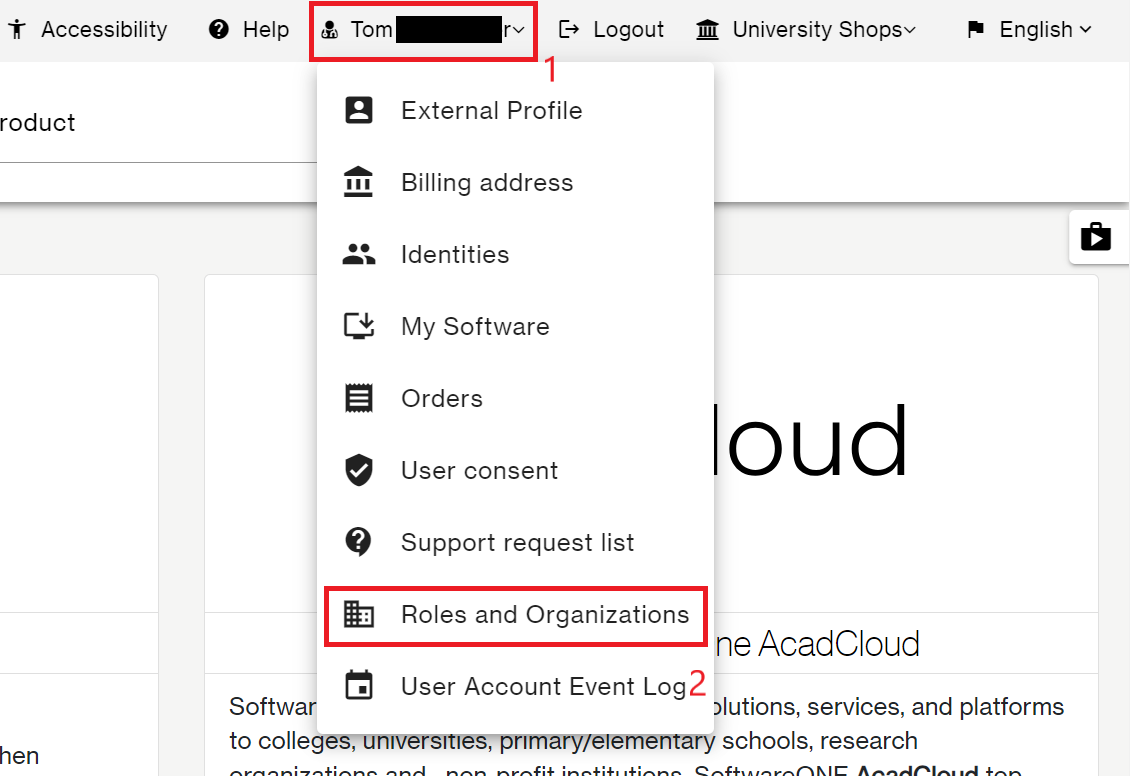Click the Identities people icon
The image size is (1130, 776).
point(358,255)
